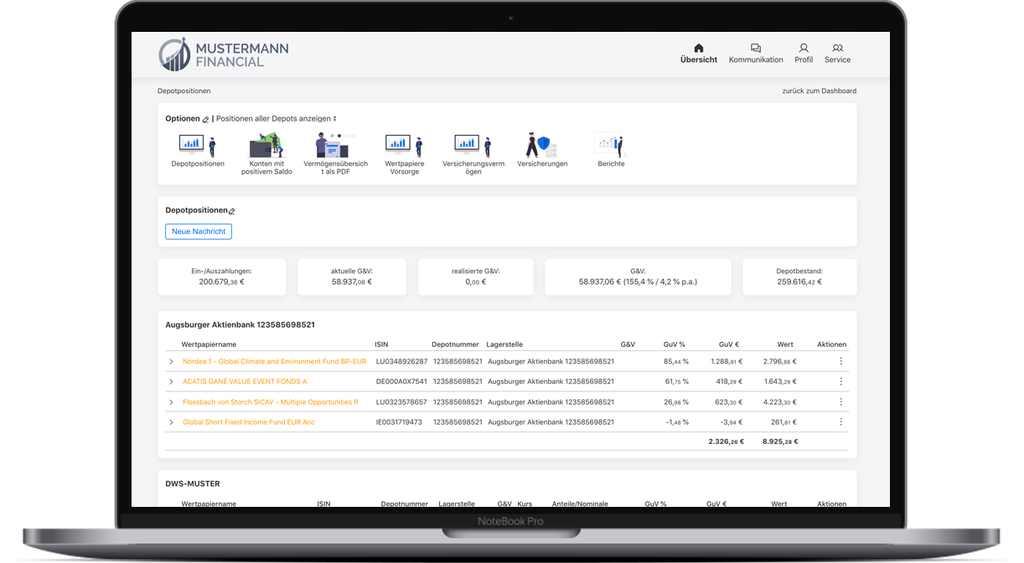
Task: Open 'Positionen aller Depots anzeigen' dropdown
Action: click(x=276, y=119)
